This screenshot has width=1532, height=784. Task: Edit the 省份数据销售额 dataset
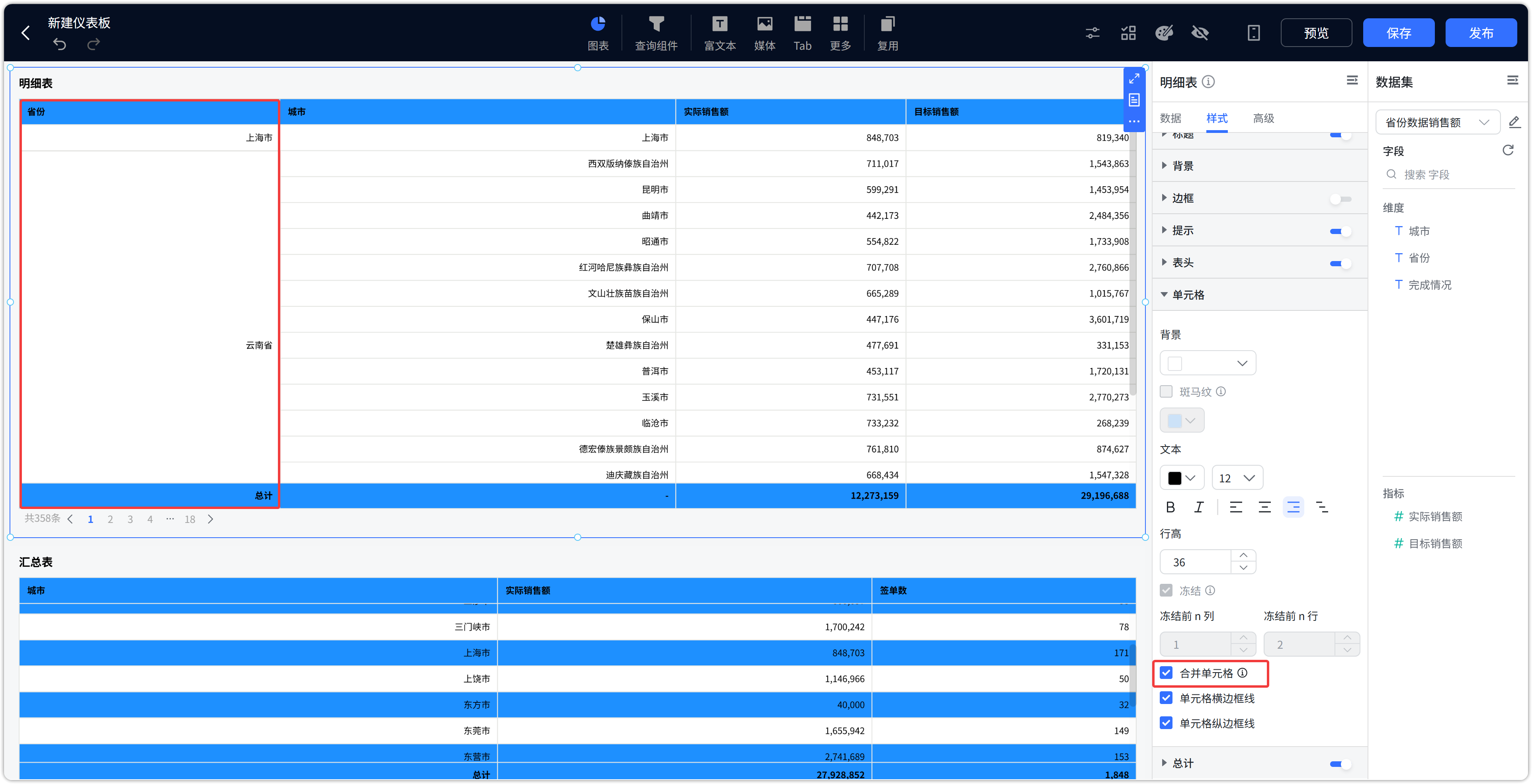tap(1514, 123)
